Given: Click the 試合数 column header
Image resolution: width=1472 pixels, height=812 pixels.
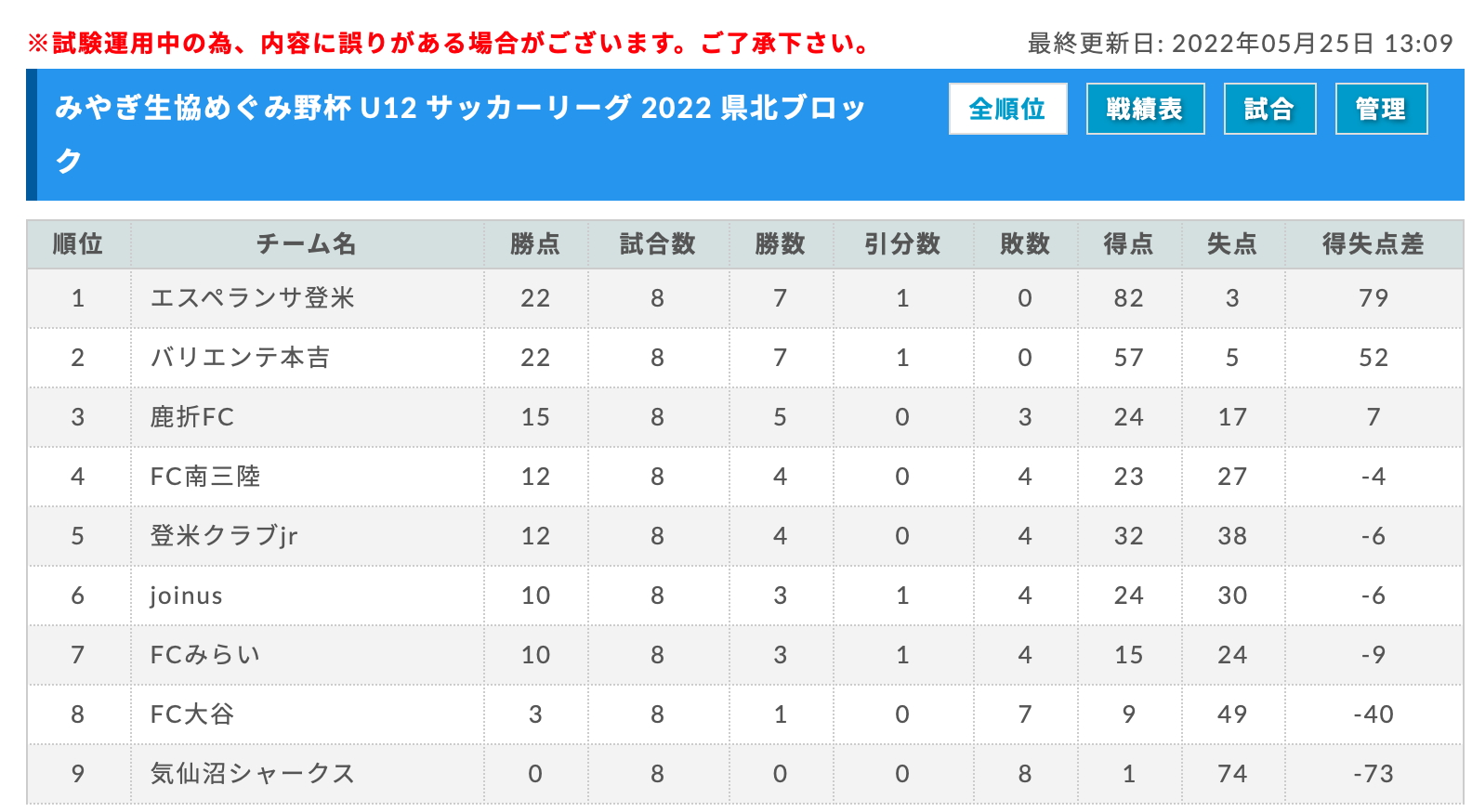Looking at the screenshot, I should click(x=658, y=244).
